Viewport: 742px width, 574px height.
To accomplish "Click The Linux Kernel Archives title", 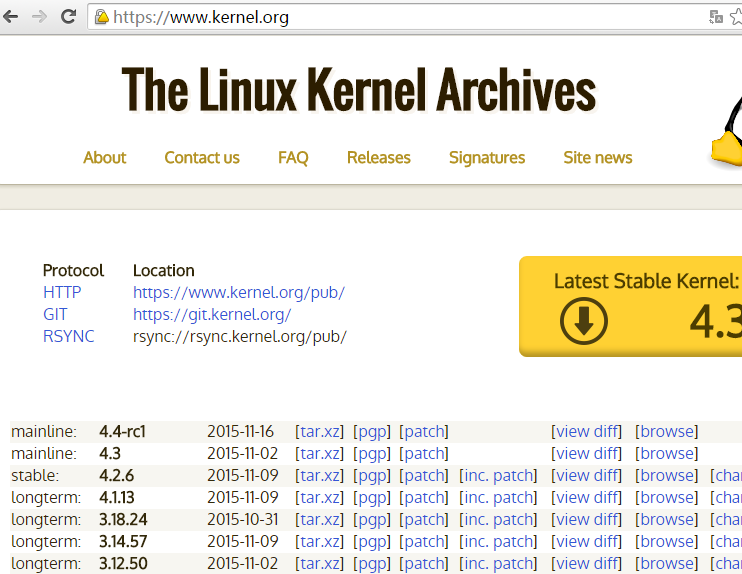I will (359, 89).
